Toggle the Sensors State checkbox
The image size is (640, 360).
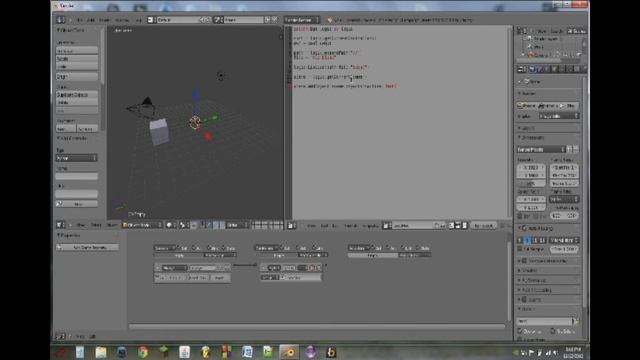(x=224, y=248)
